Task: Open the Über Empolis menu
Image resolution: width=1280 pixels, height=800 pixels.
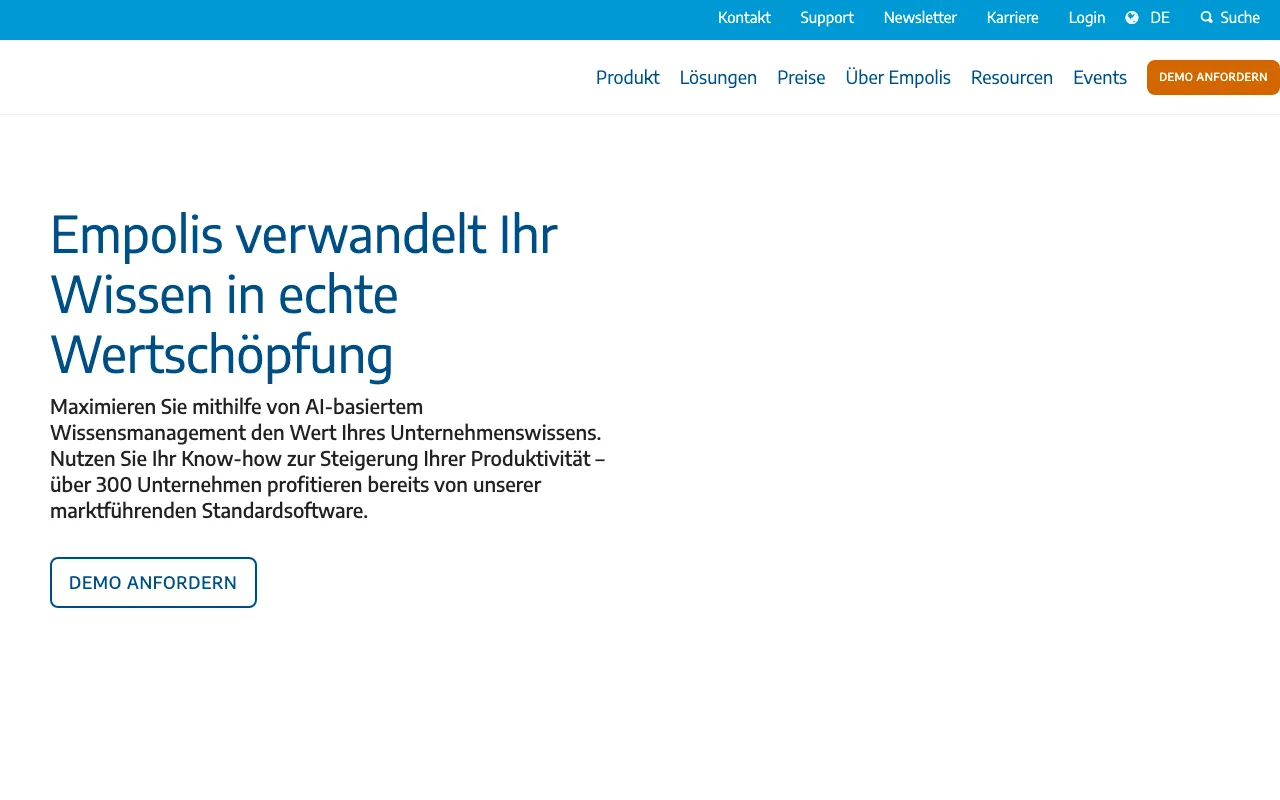Action: pos(898,77)
